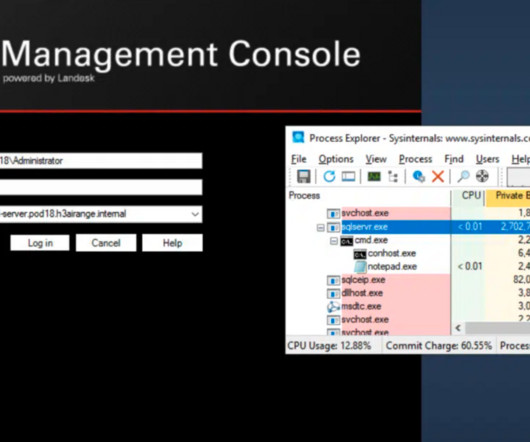Viewport: 530px width, 442px height.
Task: Select the notepad.exe process row
Action: (392, 267)
